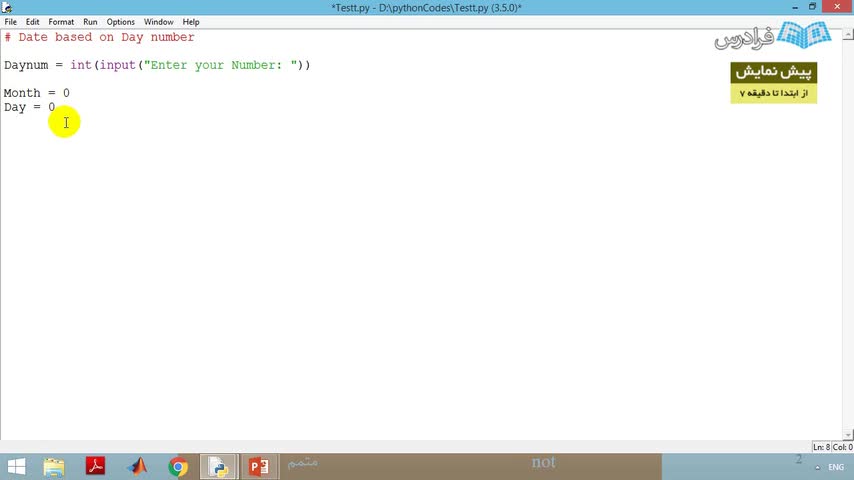Image resolution: width=854 pixels, height=480 pixels.
Task: Open the Options menu
Action: point(120,22)
